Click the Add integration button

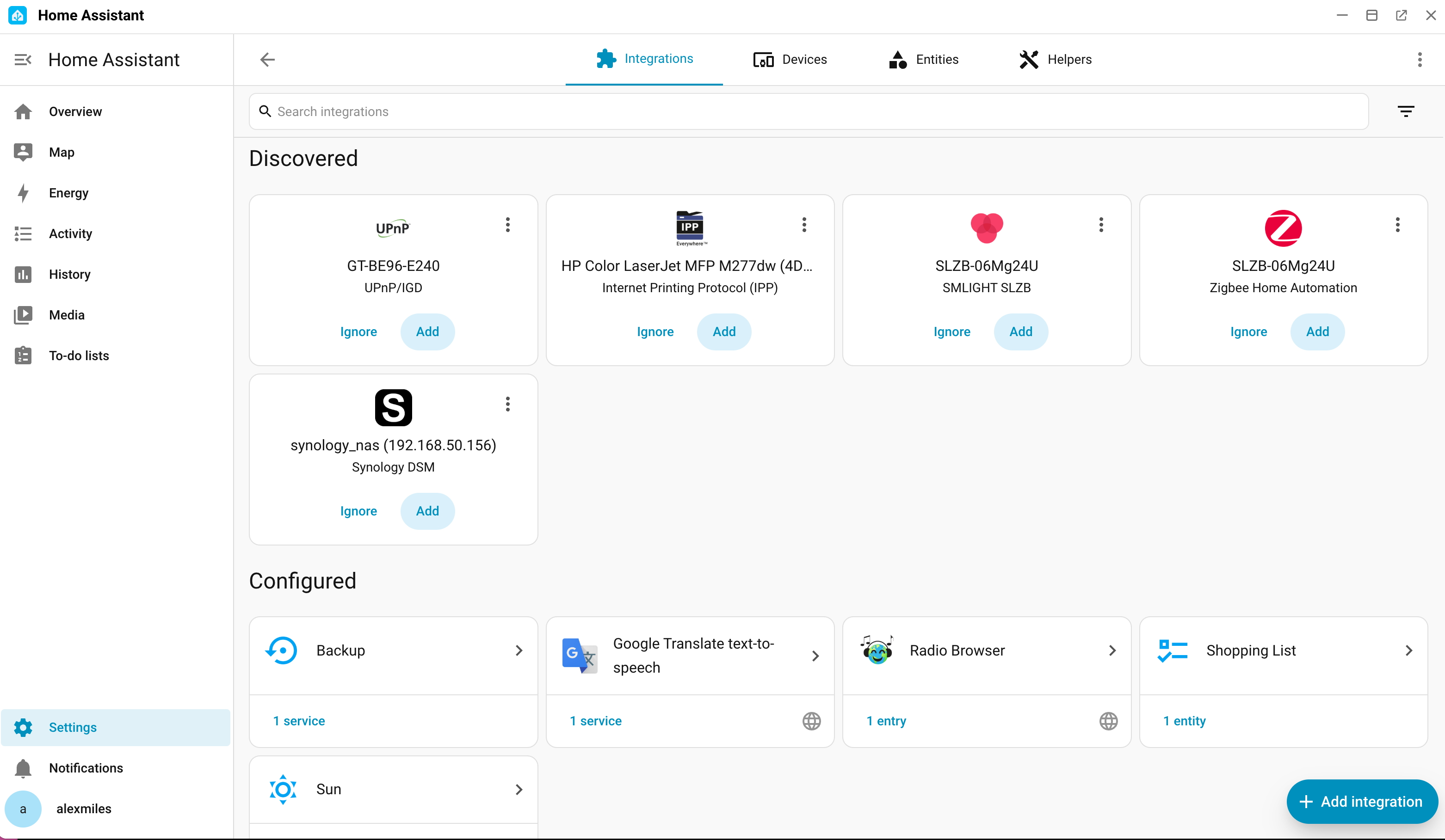point(1362,802)
